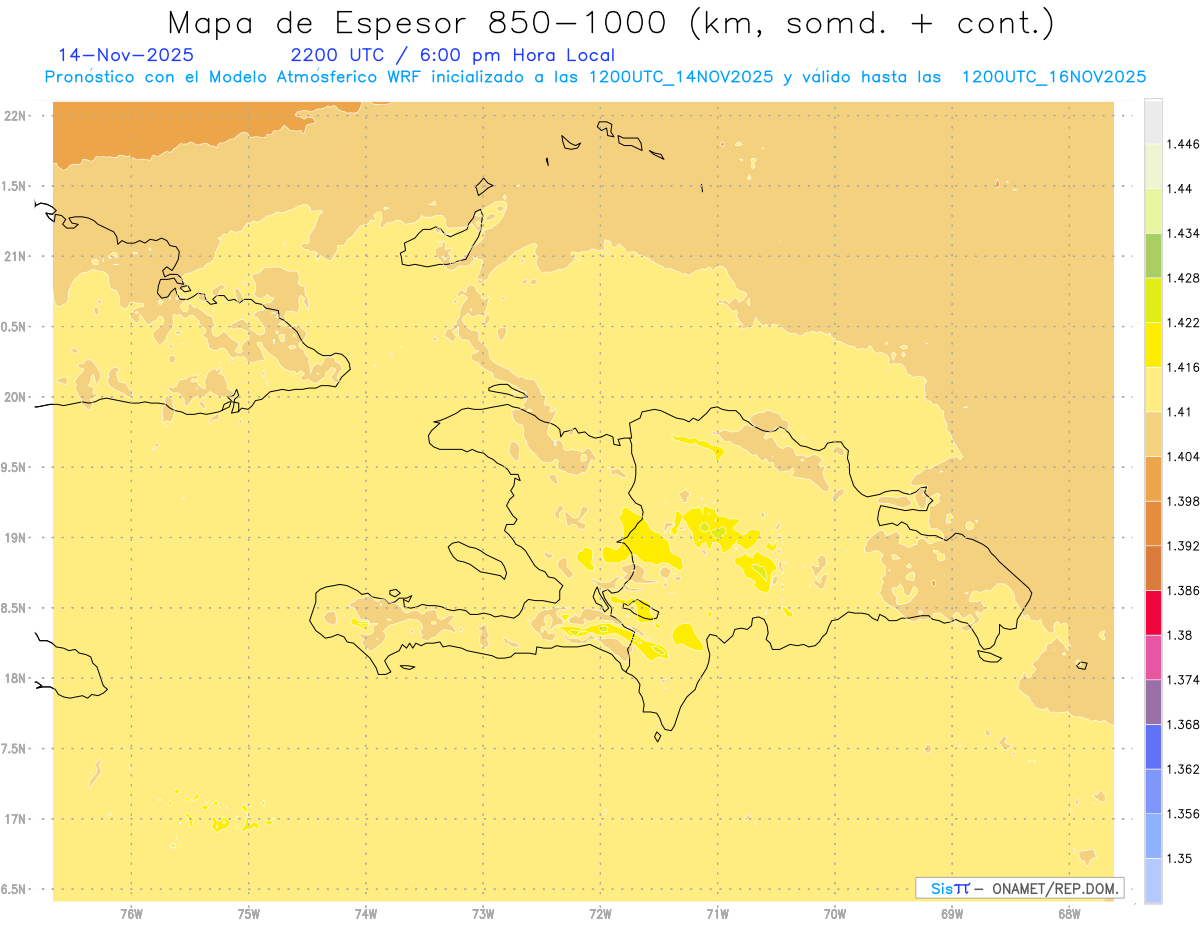Click the WRF forecast description line
The image size is (1200, 927).
coord(595,77)
